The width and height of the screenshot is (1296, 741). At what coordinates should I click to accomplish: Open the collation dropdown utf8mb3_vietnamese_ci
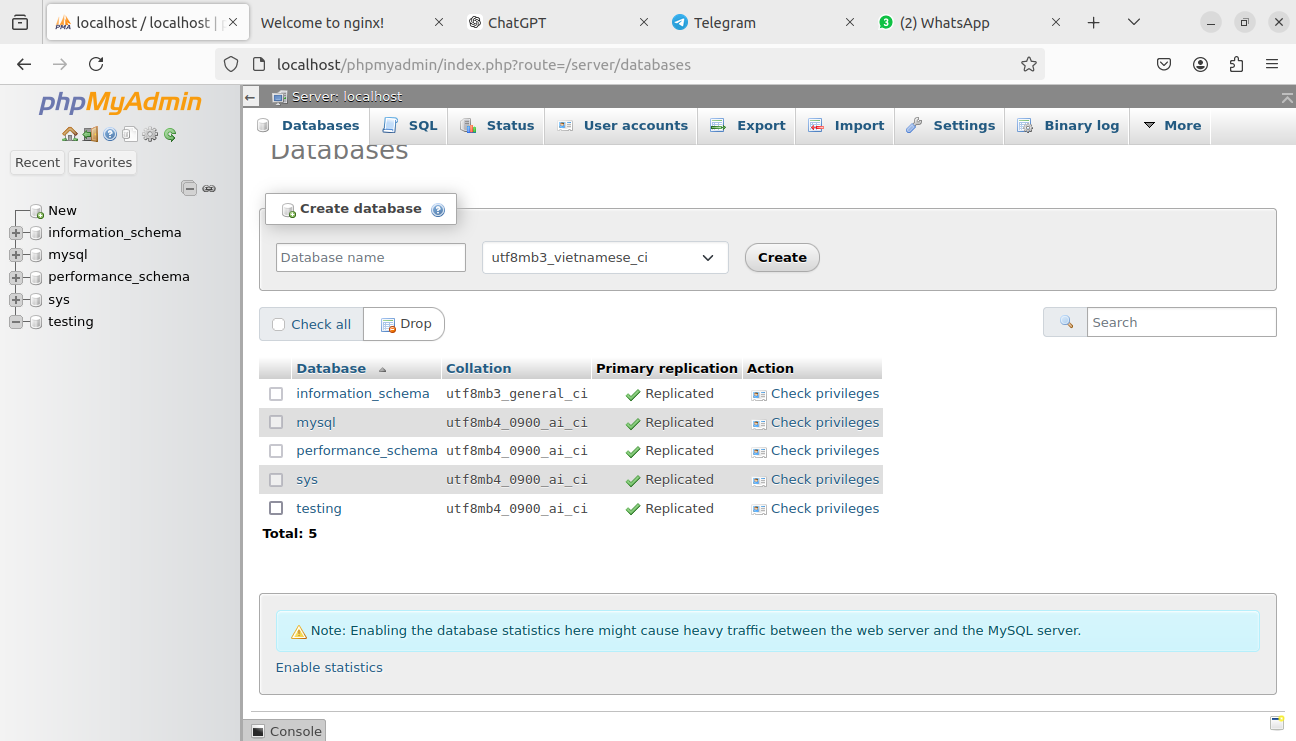coord(604,257)
